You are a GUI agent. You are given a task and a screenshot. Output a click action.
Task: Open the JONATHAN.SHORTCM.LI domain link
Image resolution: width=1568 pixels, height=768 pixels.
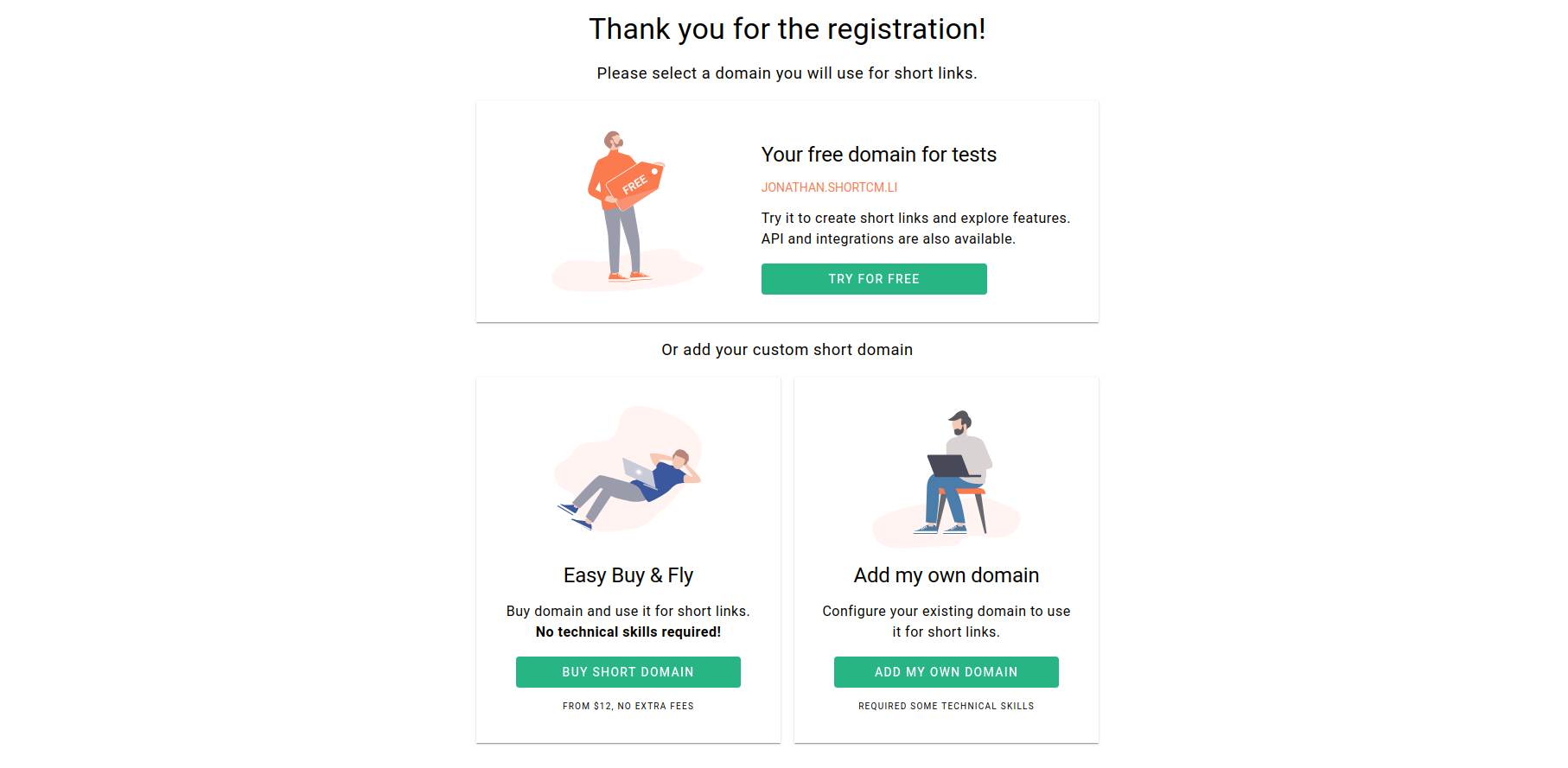829,187
